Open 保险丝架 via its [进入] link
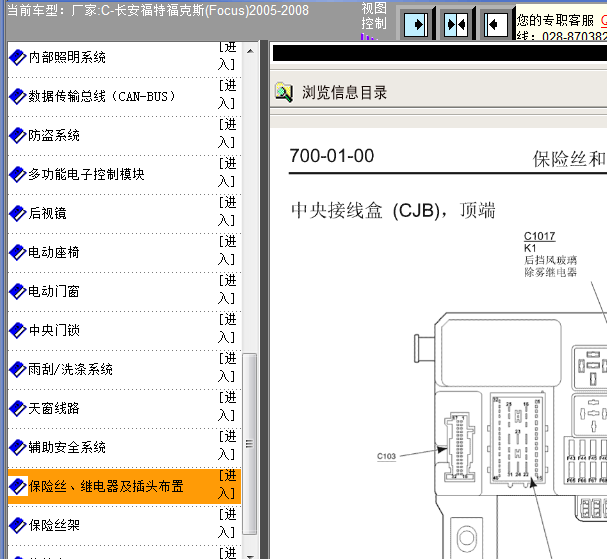The height and width of the screenshot is (559, 607). point(227,523)
